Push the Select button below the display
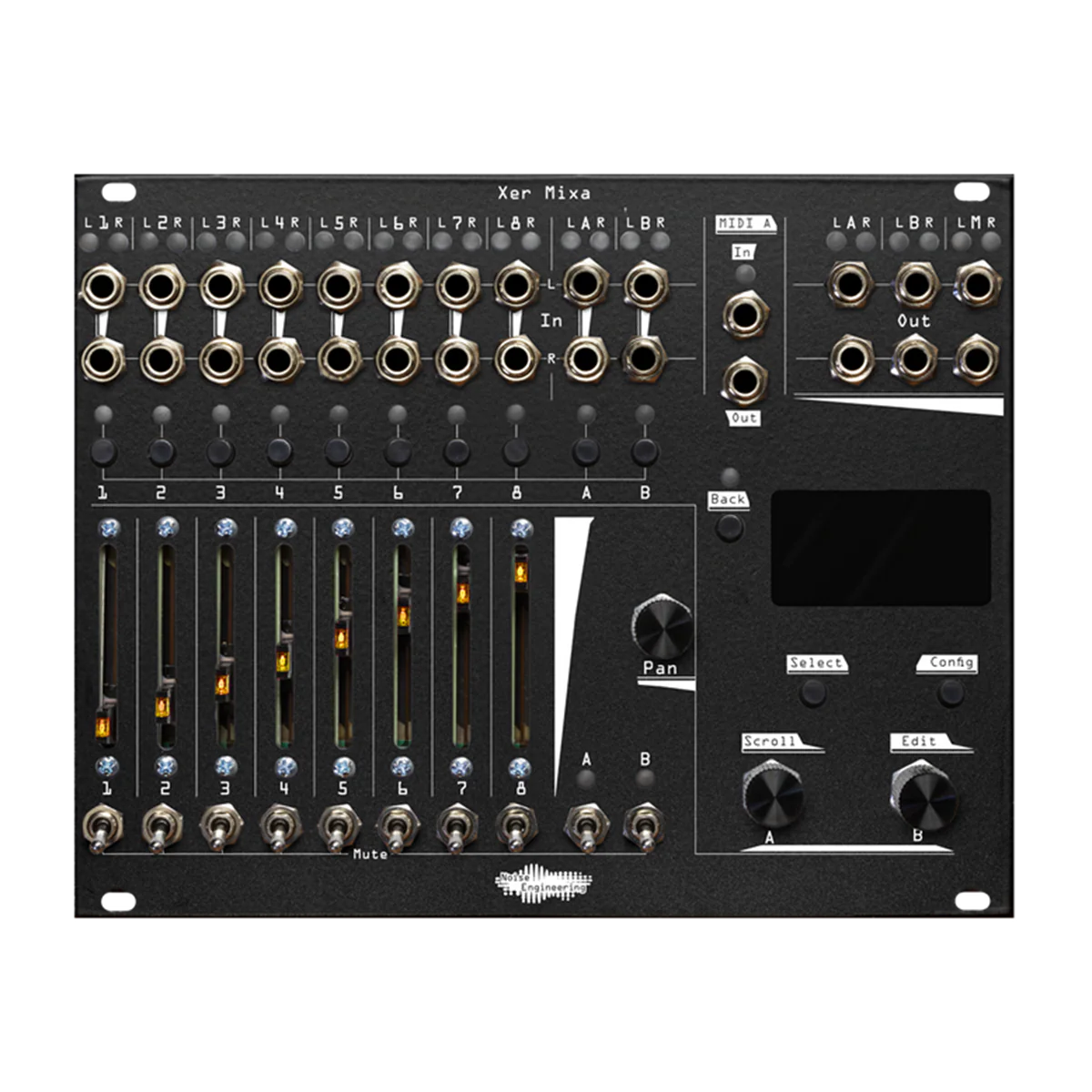Image resolution: width=1092 pixels, height=1092 pixels. pyautogui.click(x=813, y=693)
